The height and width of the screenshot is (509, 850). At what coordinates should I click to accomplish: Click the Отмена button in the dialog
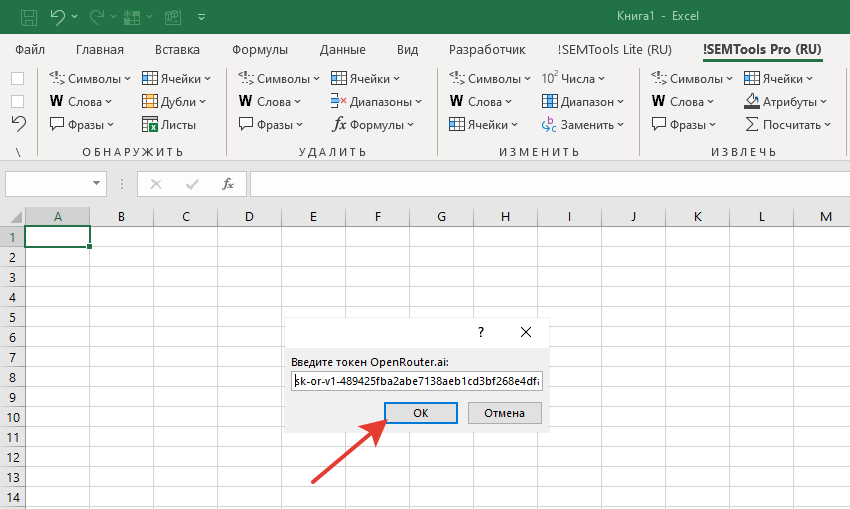504,413
